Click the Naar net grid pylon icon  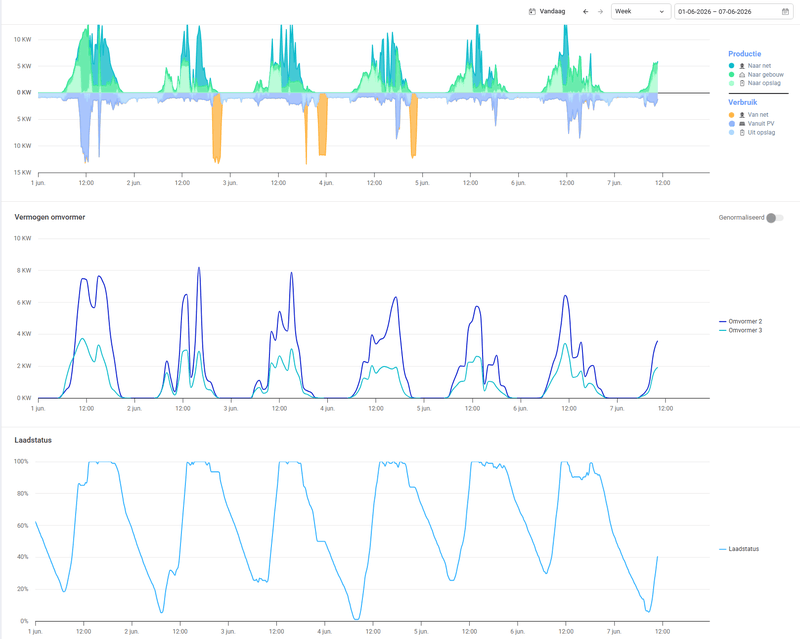point(742,66)
